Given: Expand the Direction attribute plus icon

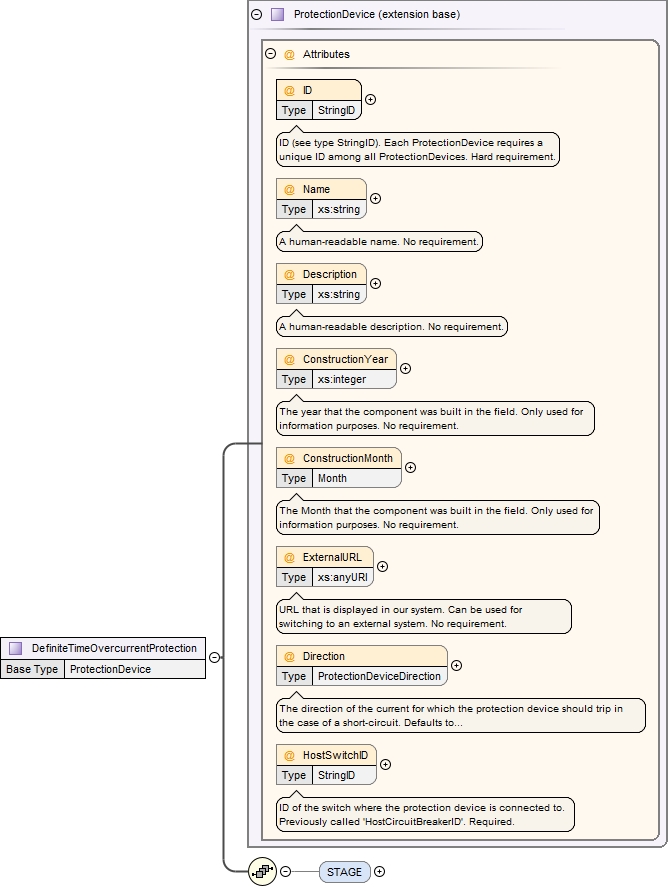Looking at the screenshot, I should coord(457,665).
